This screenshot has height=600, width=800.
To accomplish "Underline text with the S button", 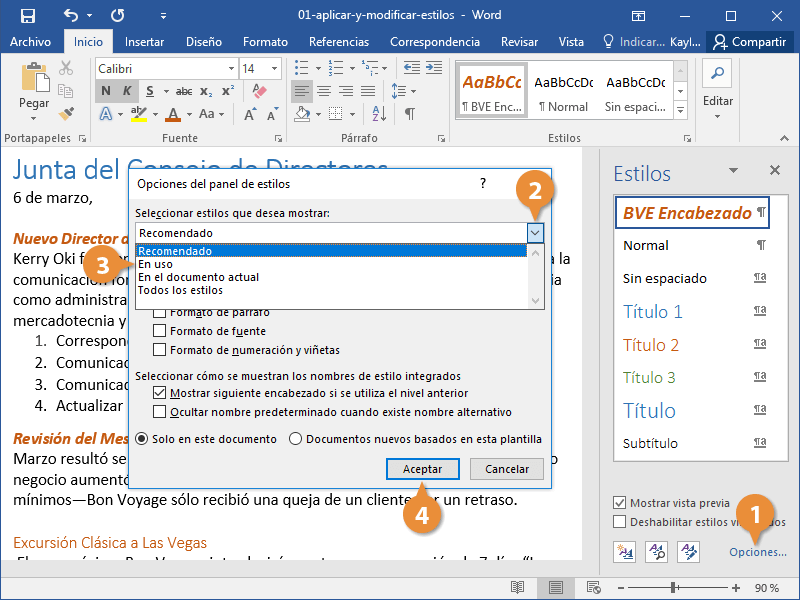I will [149, 91].
